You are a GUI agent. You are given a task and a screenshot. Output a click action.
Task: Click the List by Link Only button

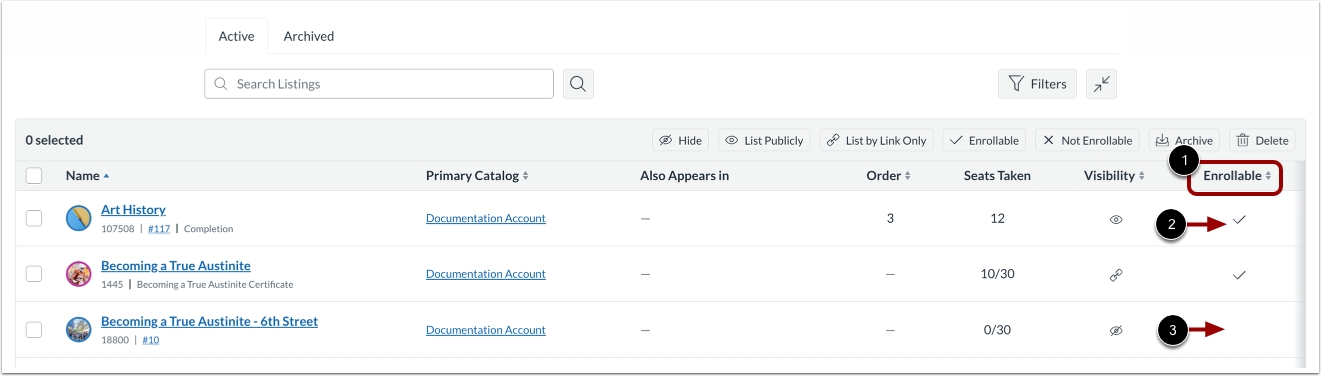877,140
